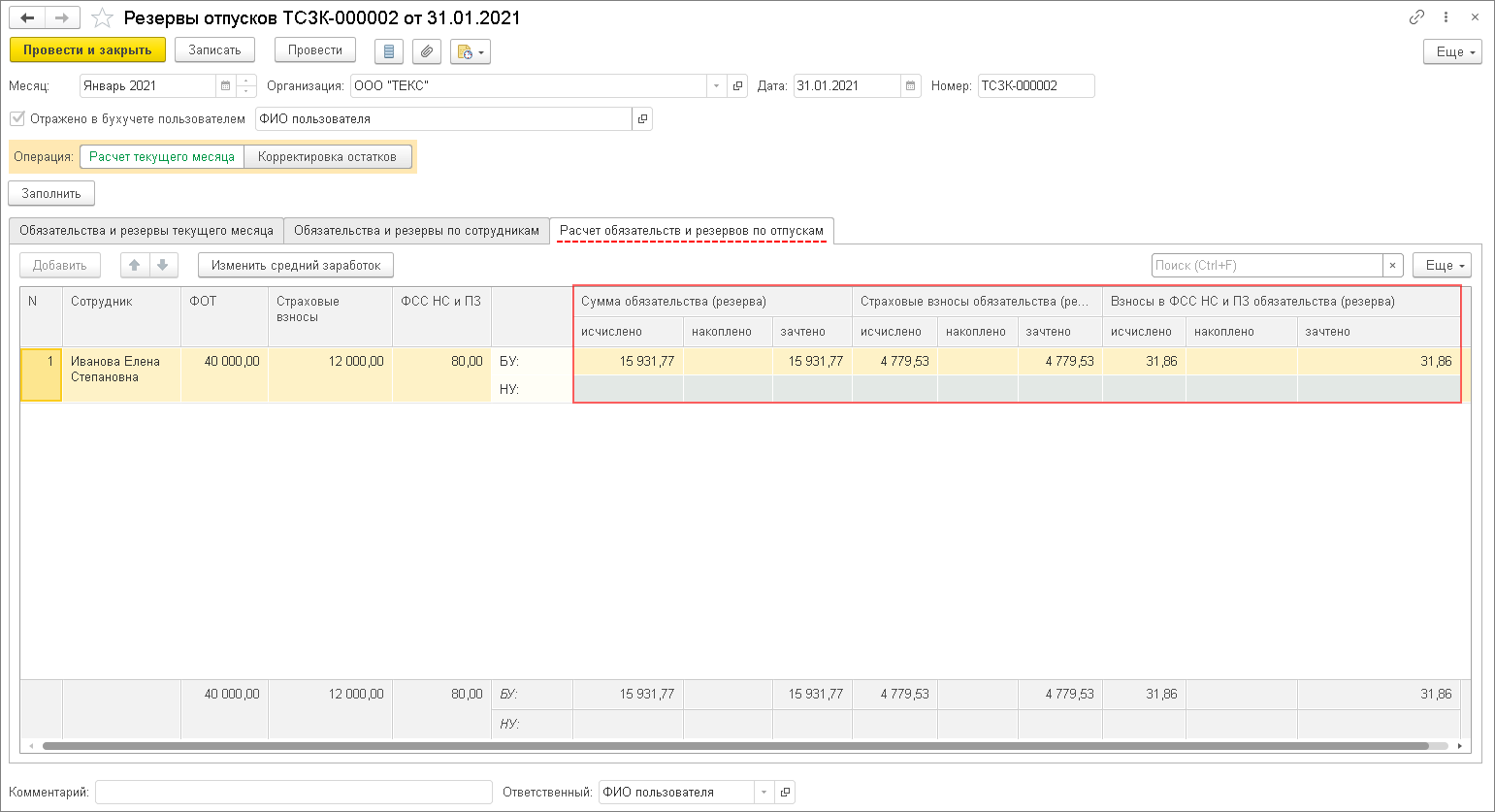The image size is (1495, 812).
Task: Click the Провести button
Action: click(315, 50)
